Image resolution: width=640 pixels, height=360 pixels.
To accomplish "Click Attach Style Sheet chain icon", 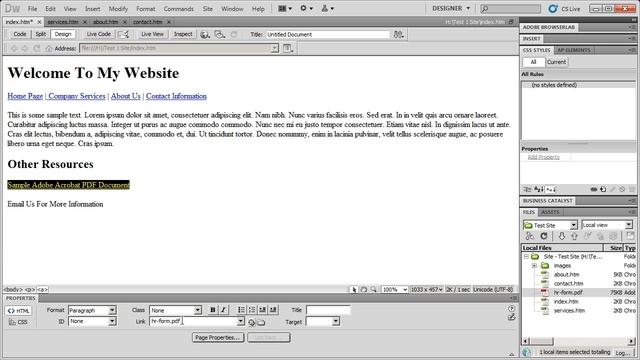I will (x=594, y=189).
